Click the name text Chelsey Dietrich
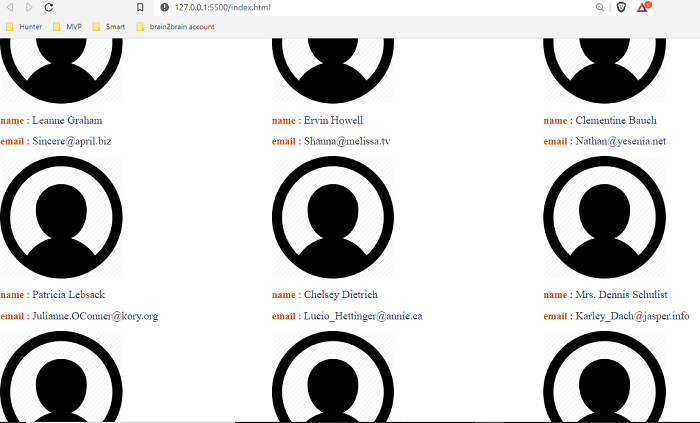This screenshot has height=423, width=700. coord(341,294)
